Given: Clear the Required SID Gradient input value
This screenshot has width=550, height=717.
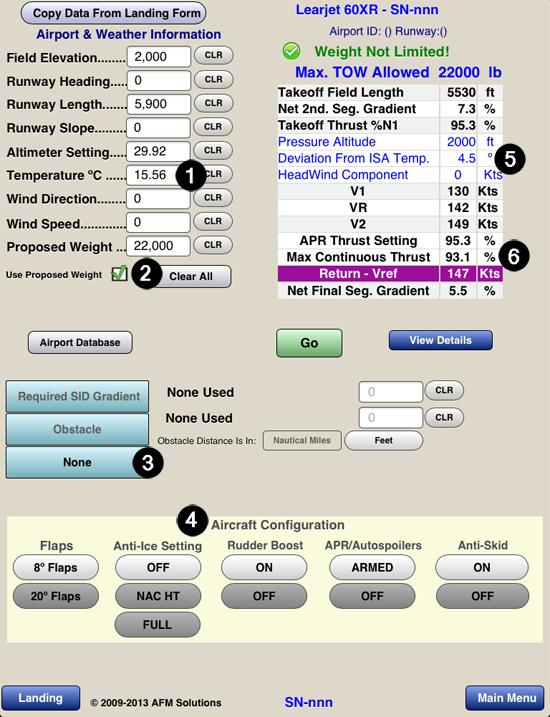Looking at the screenshot, I should click(444, 391).
